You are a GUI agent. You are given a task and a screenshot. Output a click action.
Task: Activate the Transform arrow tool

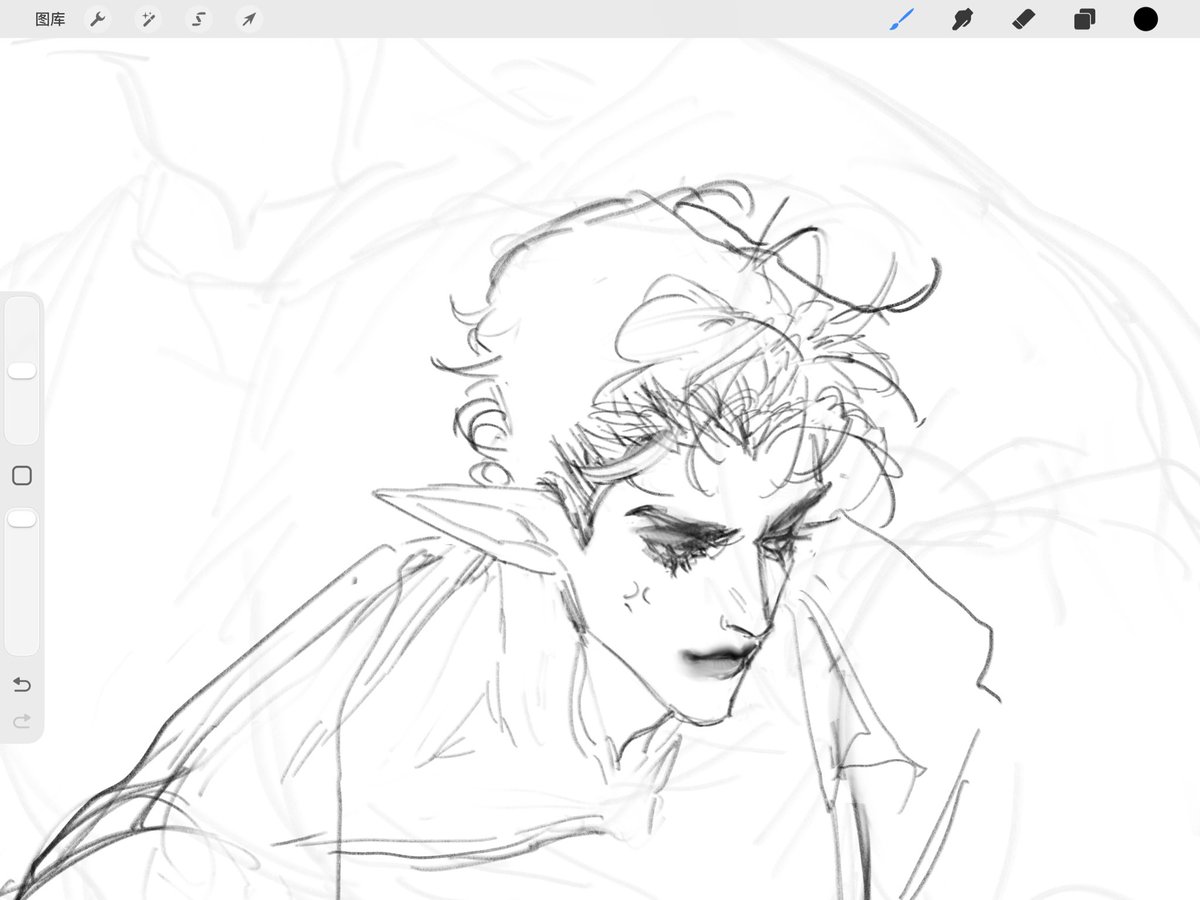coord(249,19)
